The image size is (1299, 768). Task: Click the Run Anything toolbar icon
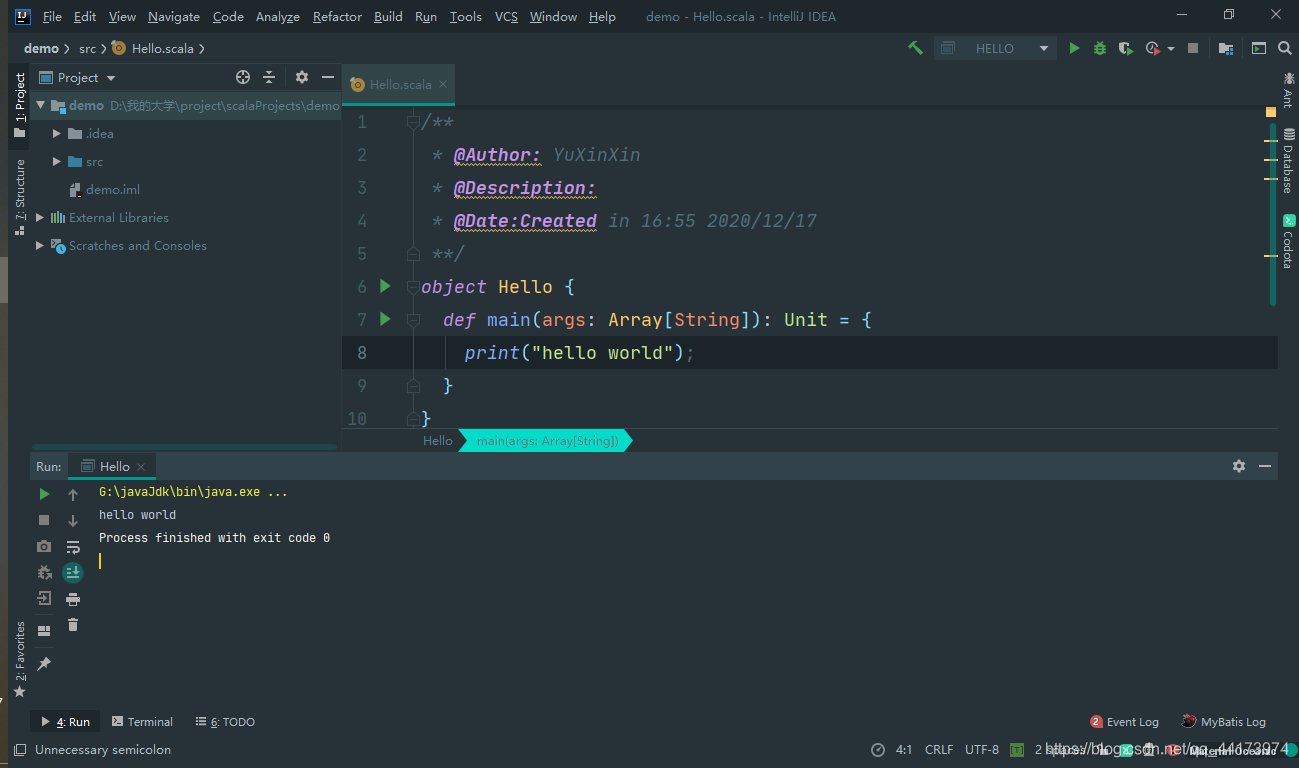click(1259, 48)
